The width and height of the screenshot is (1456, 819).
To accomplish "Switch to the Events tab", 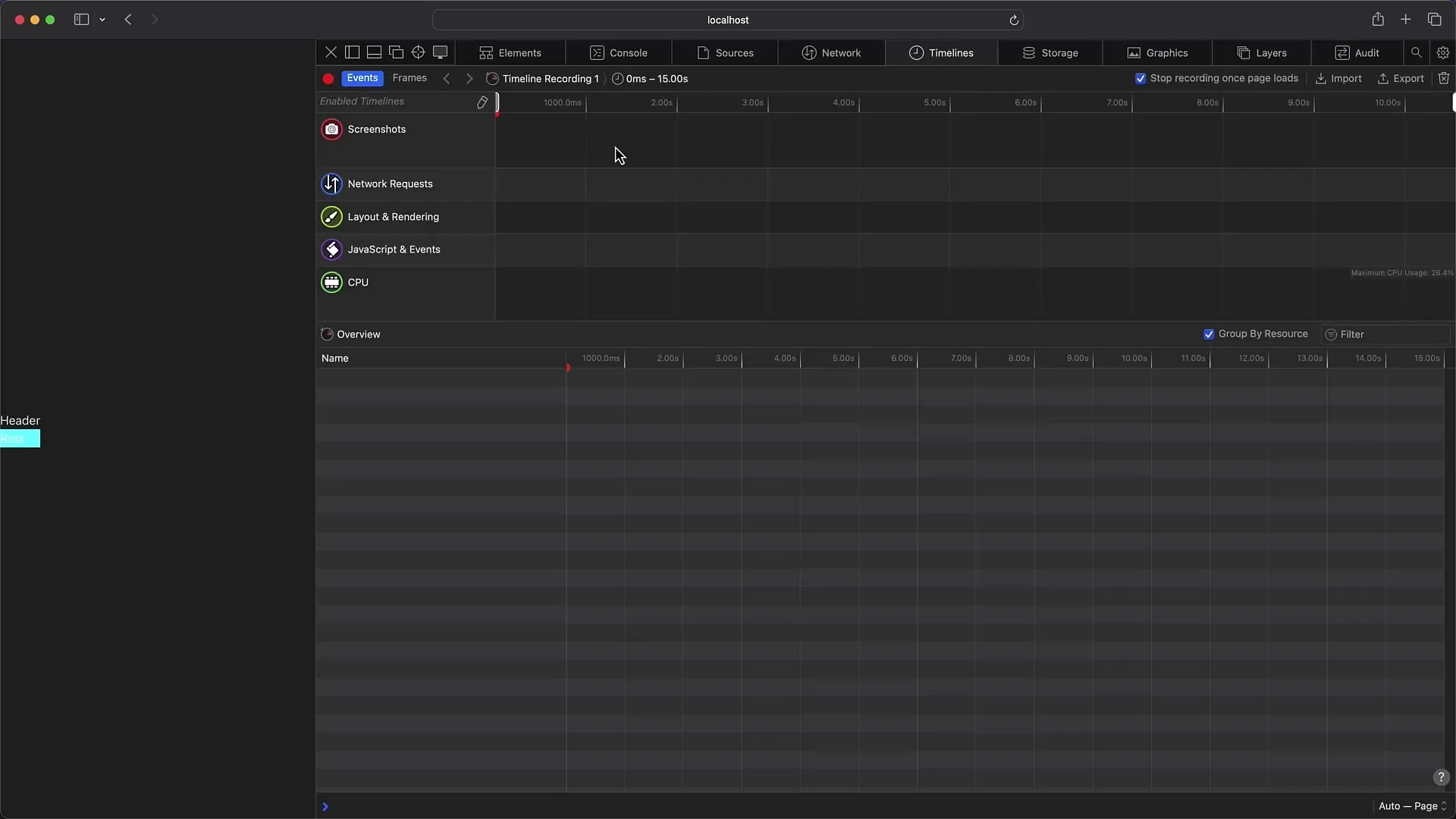I will [x=362, y=78].
